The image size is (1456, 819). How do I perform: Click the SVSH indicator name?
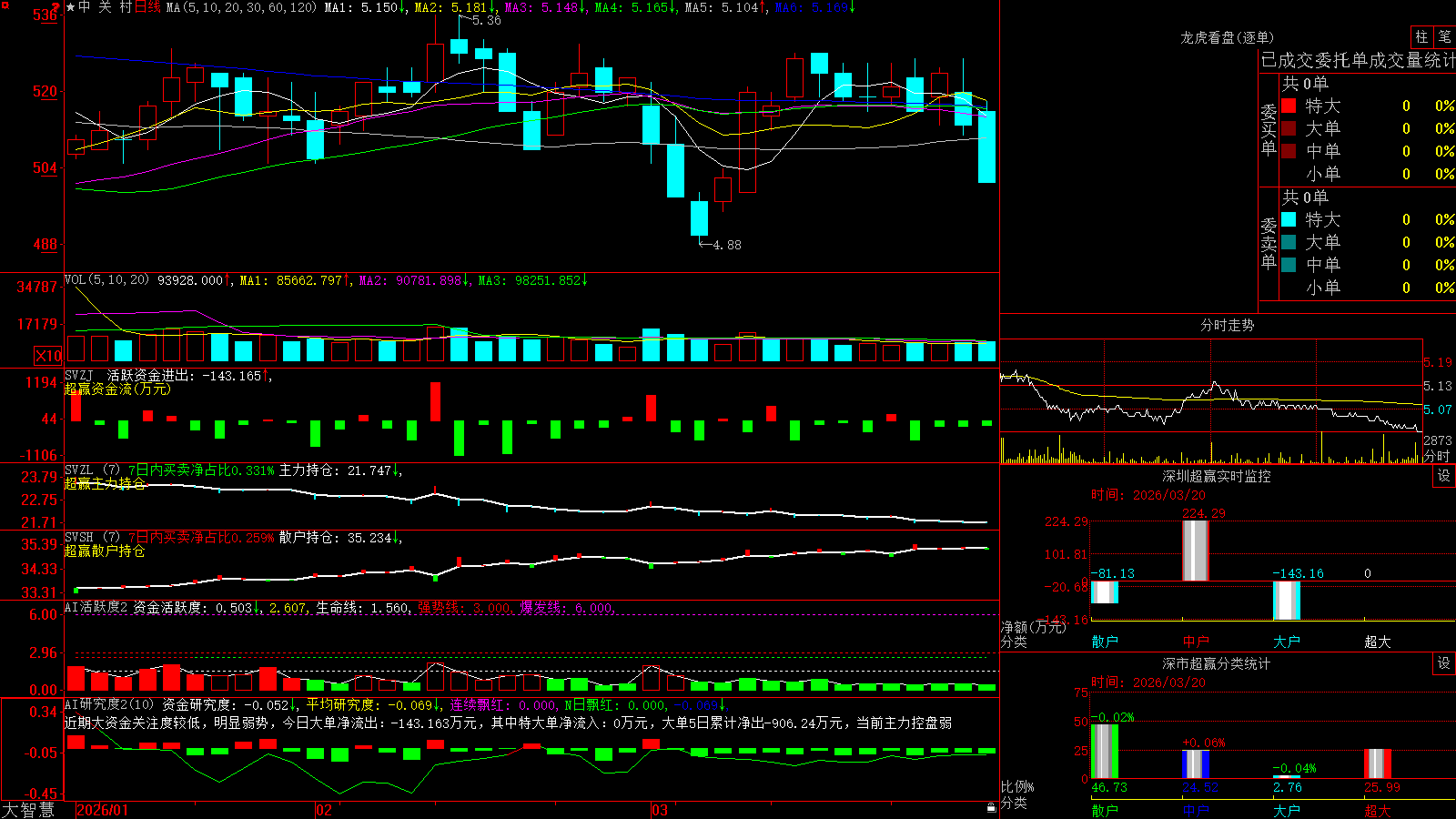click(x=78, y=537)
